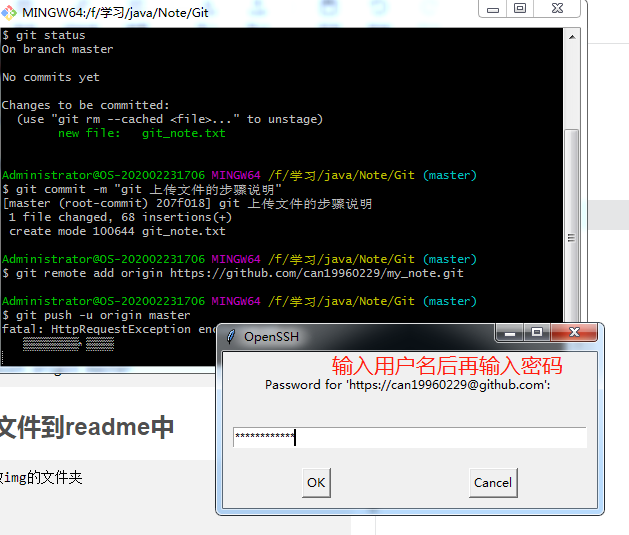Click the 'OpenSSH' dialog title text
Viewport: 629px width, 535px height.
272,336
